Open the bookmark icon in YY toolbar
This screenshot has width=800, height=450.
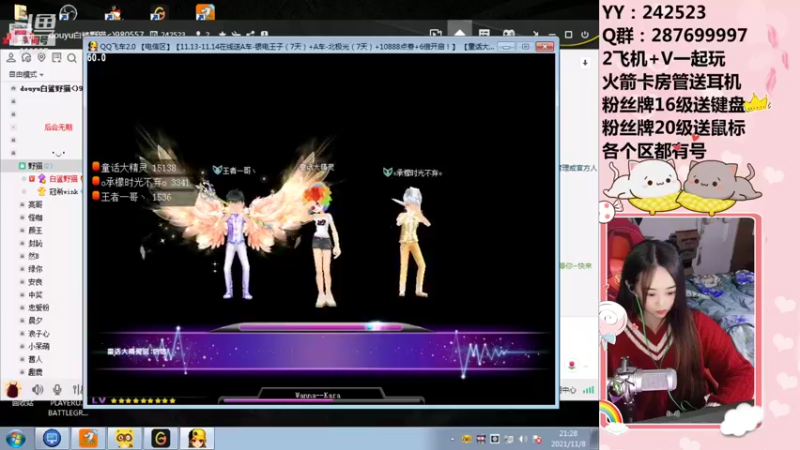click(57, 58)
